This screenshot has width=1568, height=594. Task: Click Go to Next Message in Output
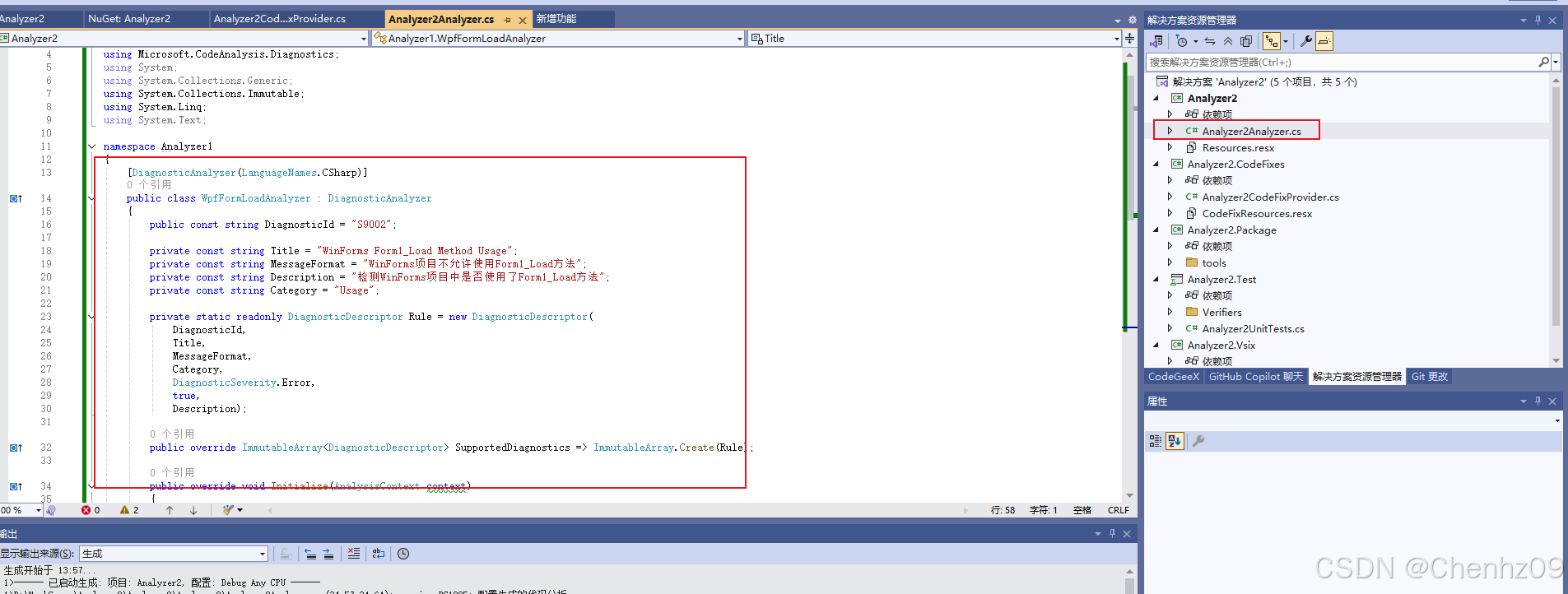tap(328, 554)
